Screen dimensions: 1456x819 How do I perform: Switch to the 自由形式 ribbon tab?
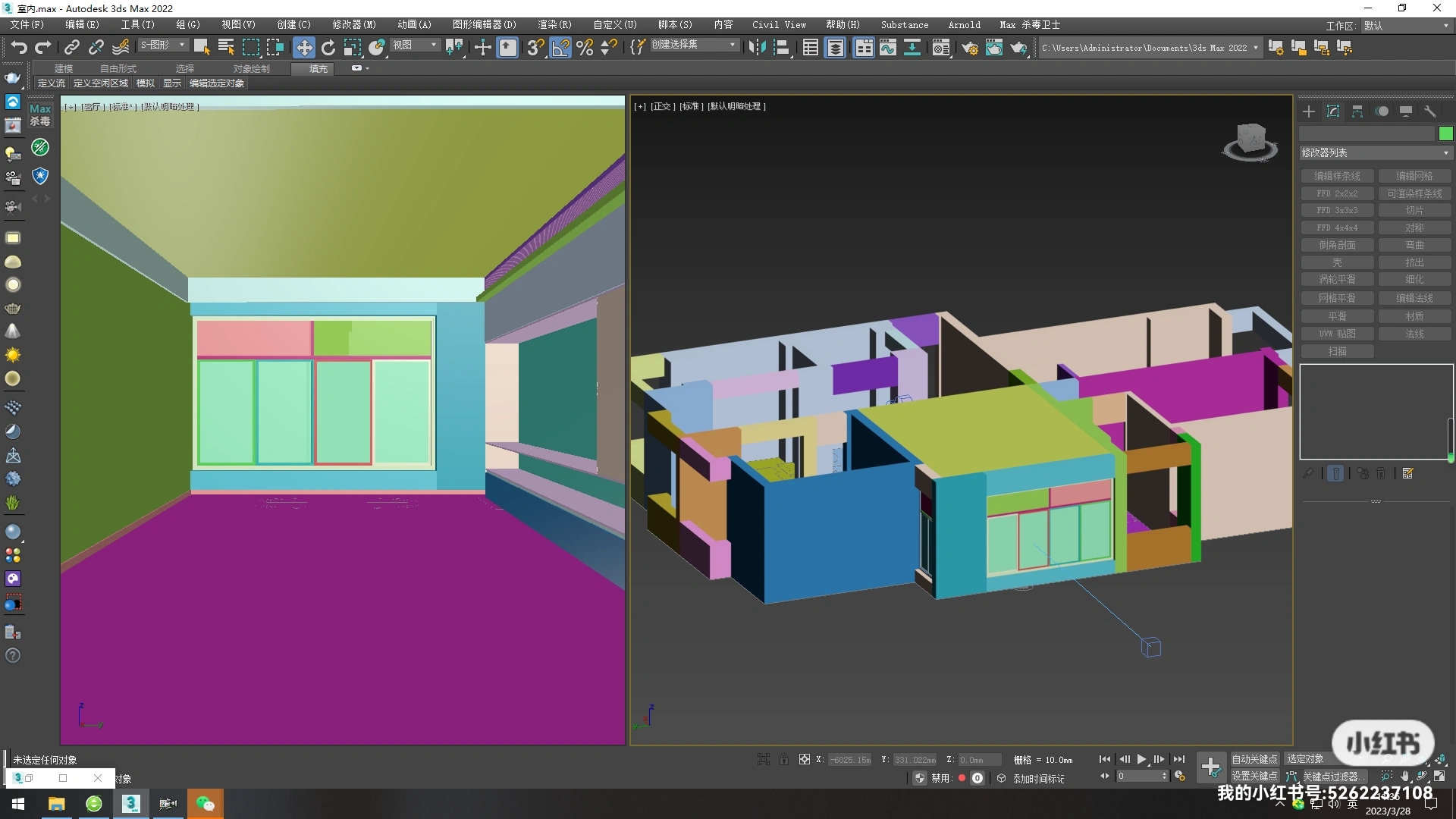click(118, 68)
